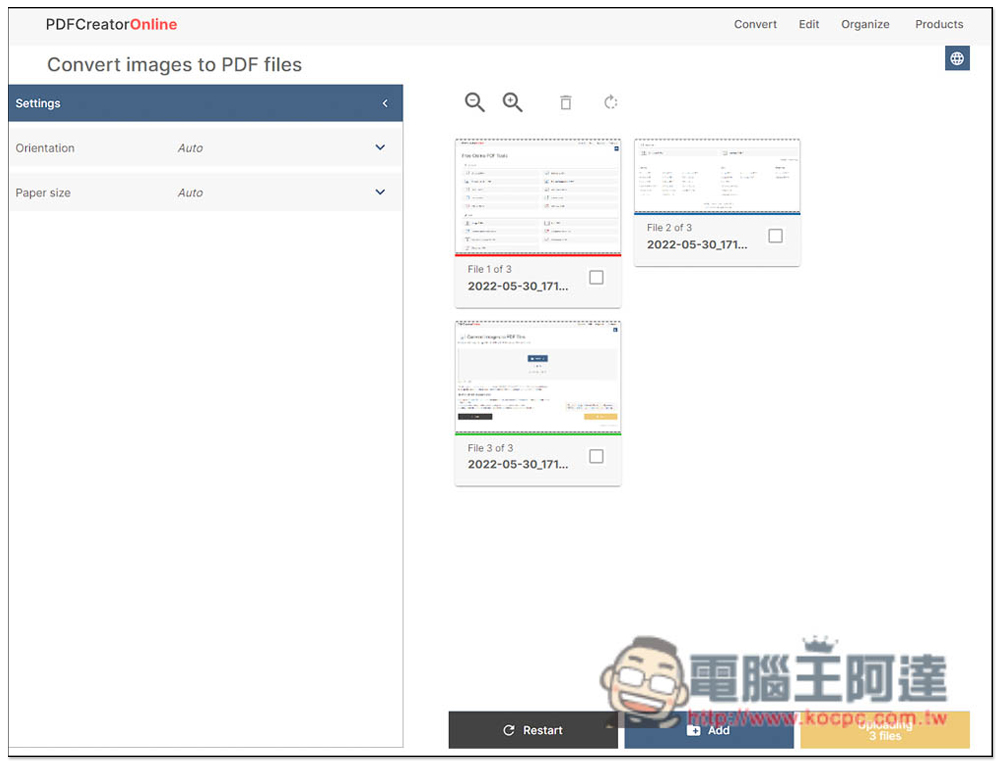Rotate images with the rotate icon
Screen dimensions: 1000x765
click(x=611, y=101)
